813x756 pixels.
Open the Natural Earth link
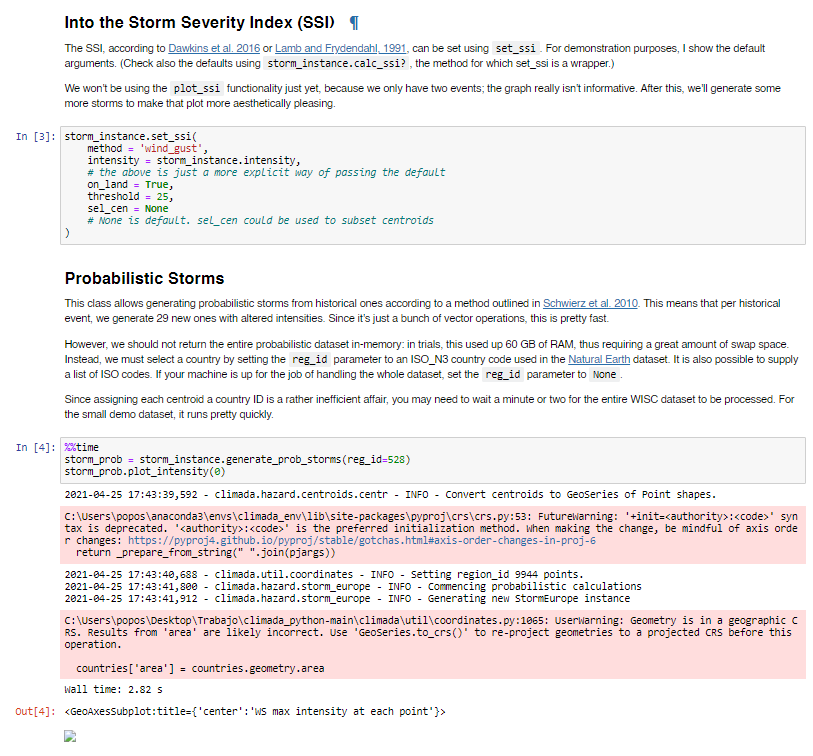click(x=600, y=358)
